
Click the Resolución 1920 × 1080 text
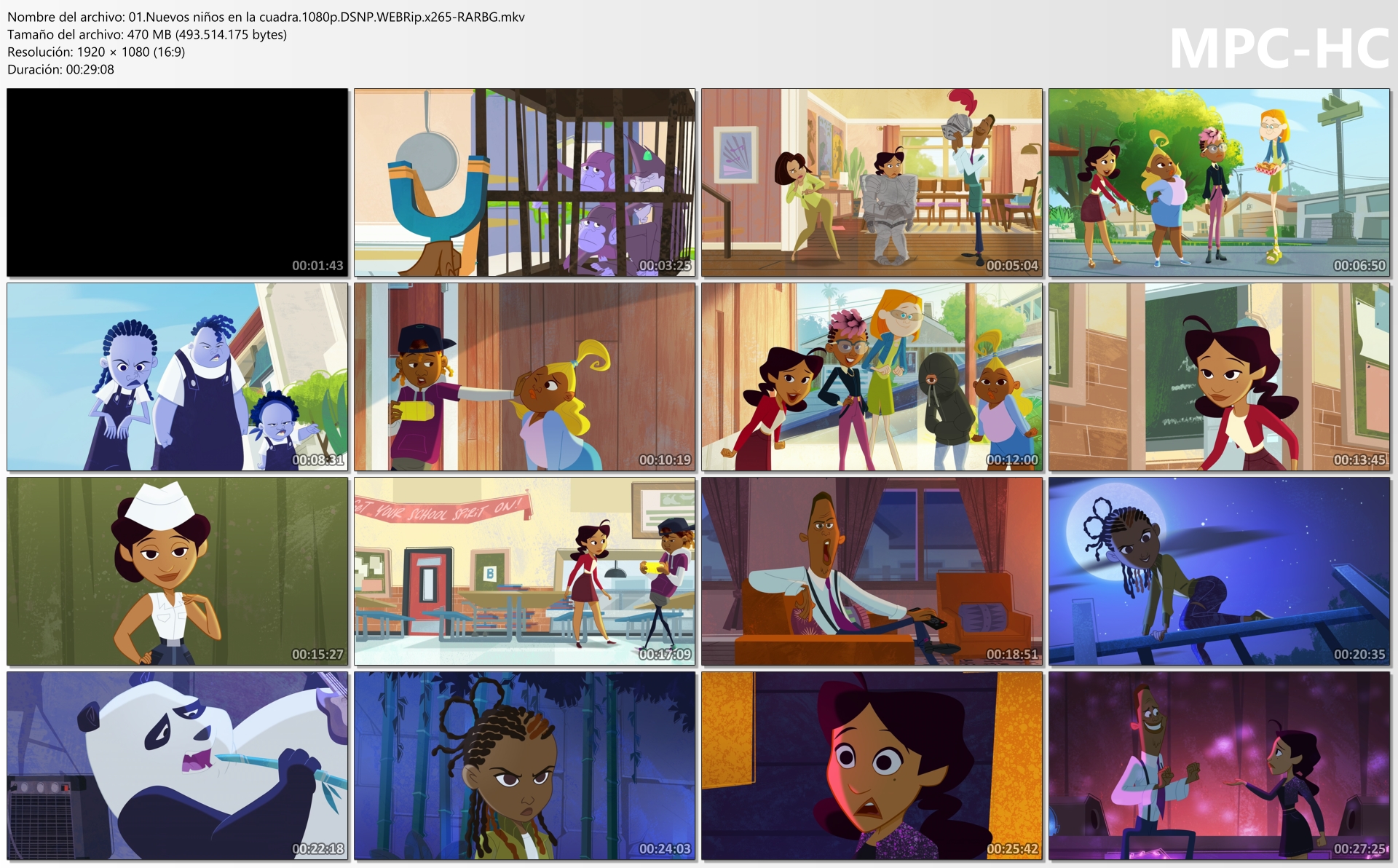pos(96,52)
